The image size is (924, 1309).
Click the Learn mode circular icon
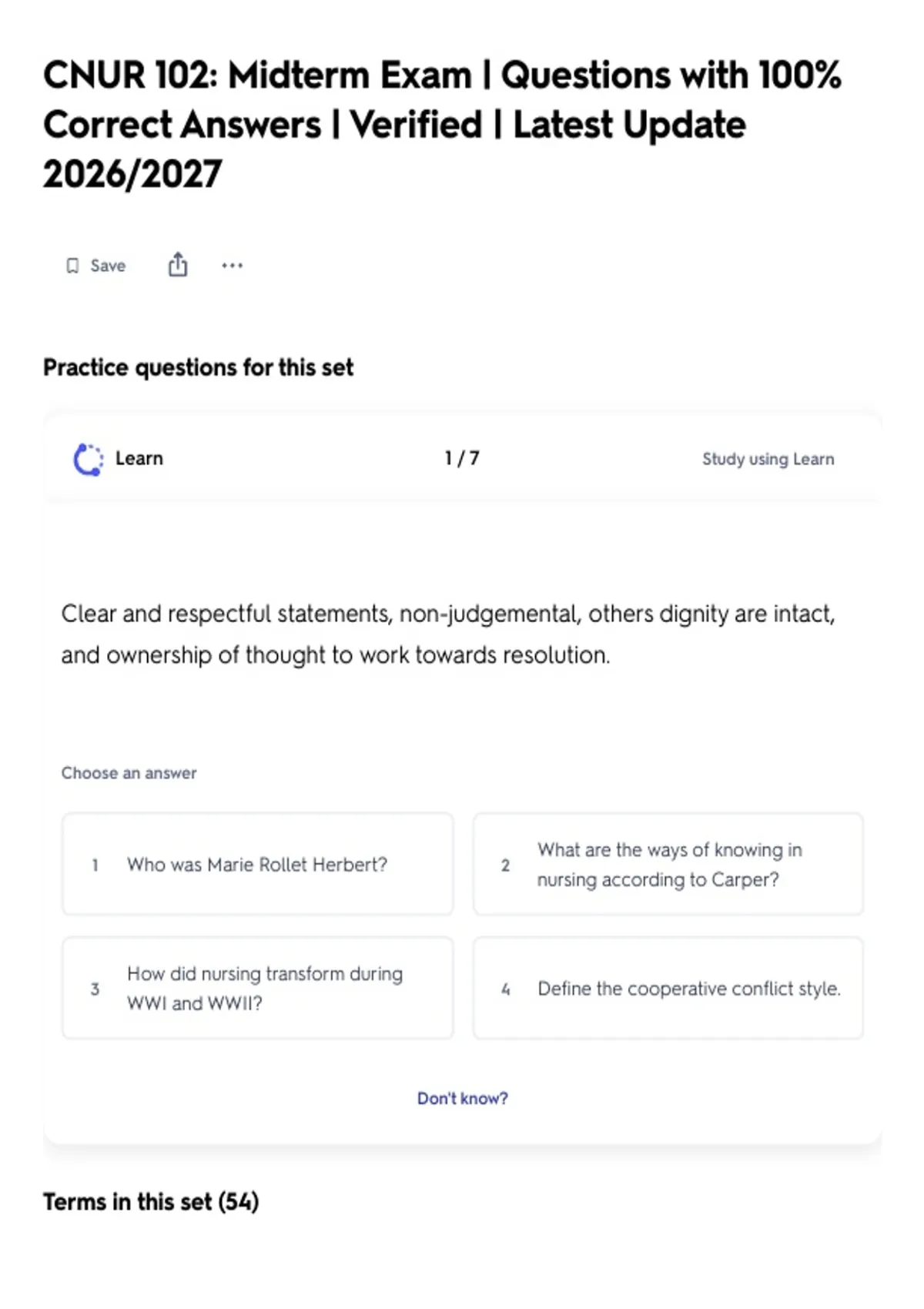tap(88, 459)
